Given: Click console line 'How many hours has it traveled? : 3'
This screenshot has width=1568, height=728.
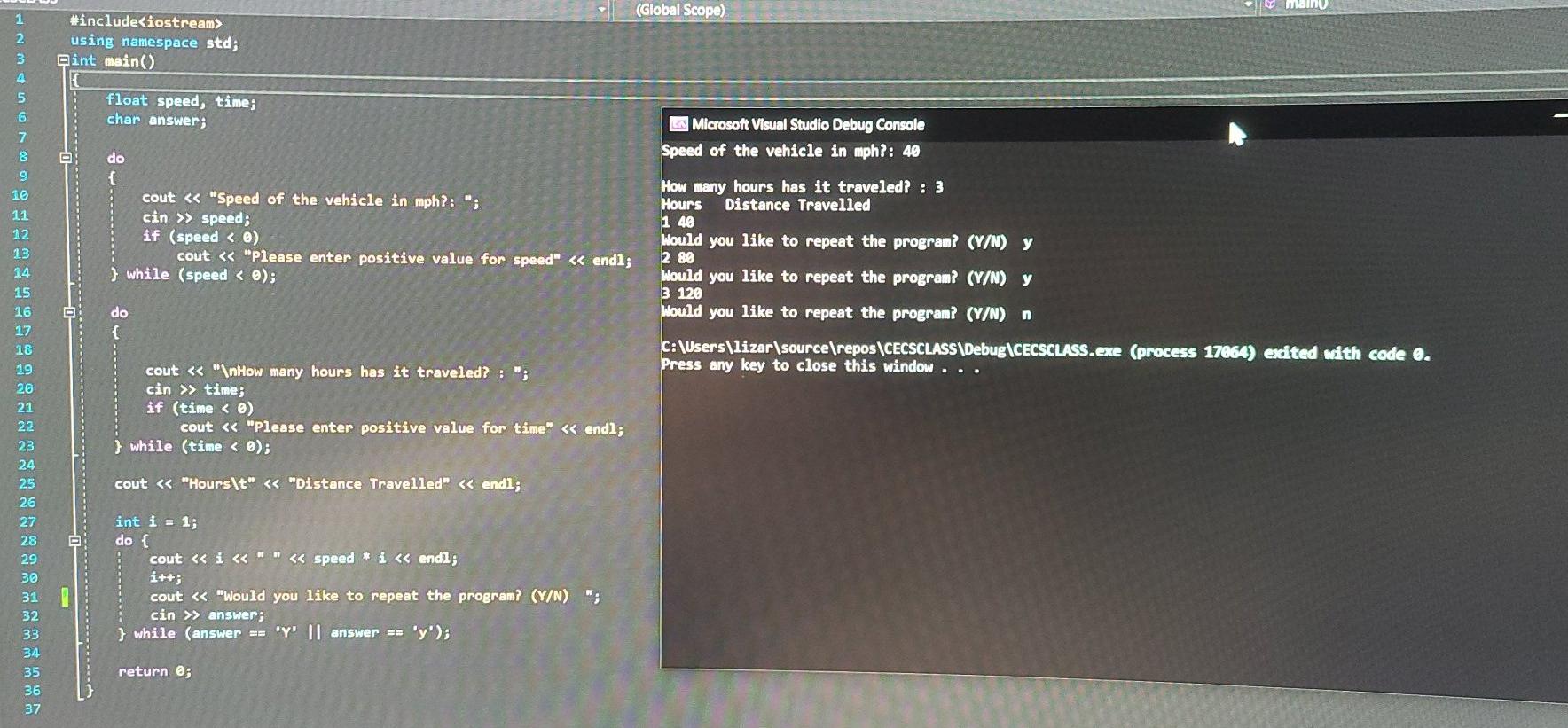Looking at the screenshot, I should 803,187.
